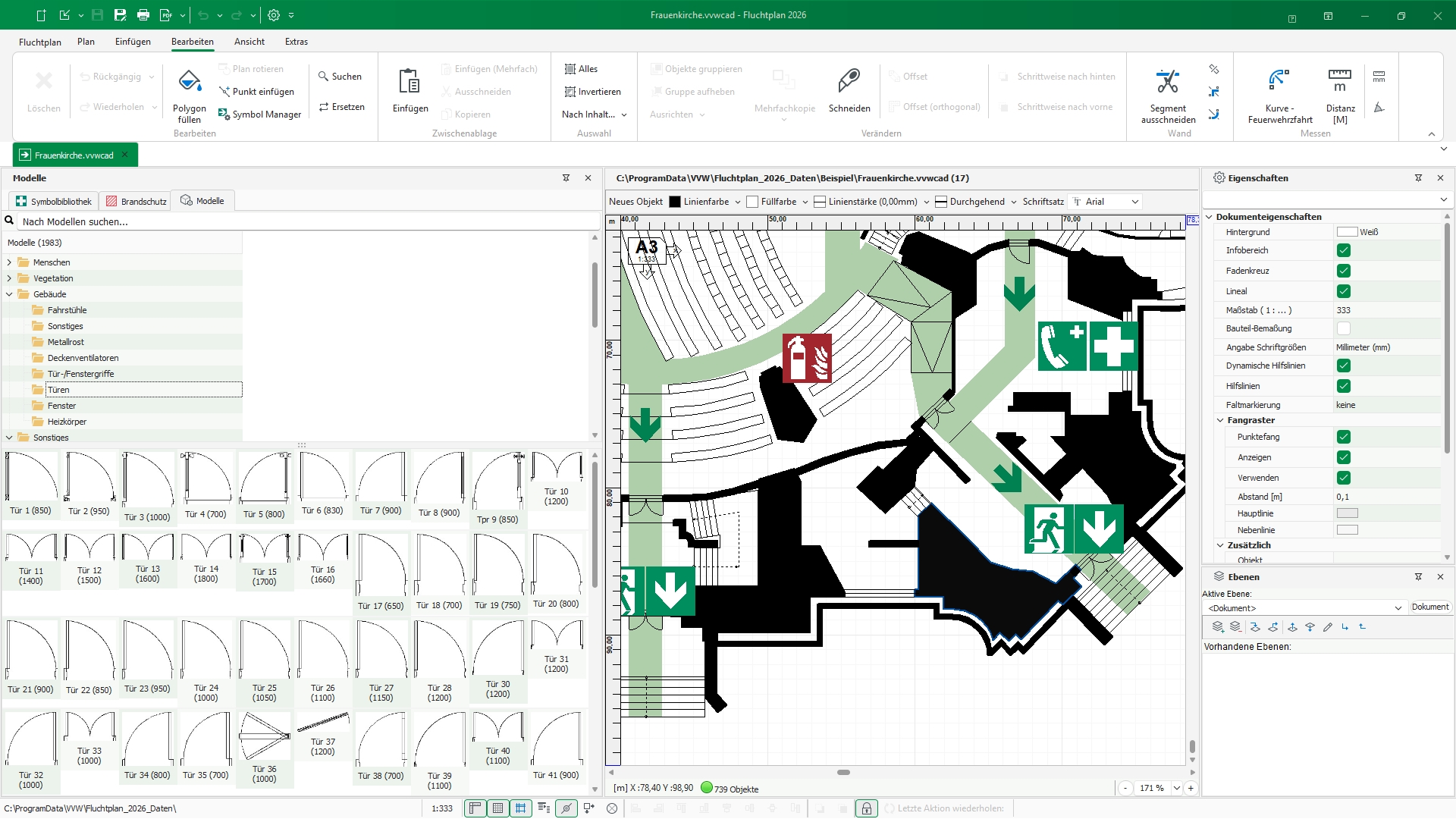
Task: Expand the Menschen folder in the tree
Action: [x=9, y=262]
